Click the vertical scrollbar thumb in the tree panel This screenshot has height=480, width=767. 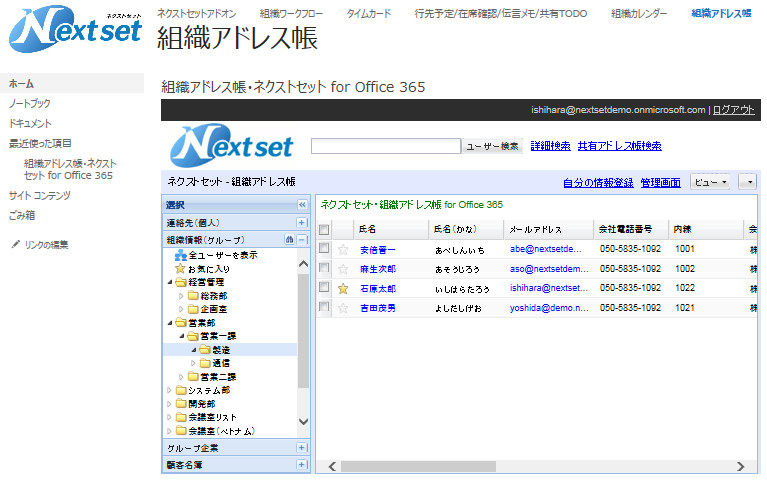pos(303,330)
